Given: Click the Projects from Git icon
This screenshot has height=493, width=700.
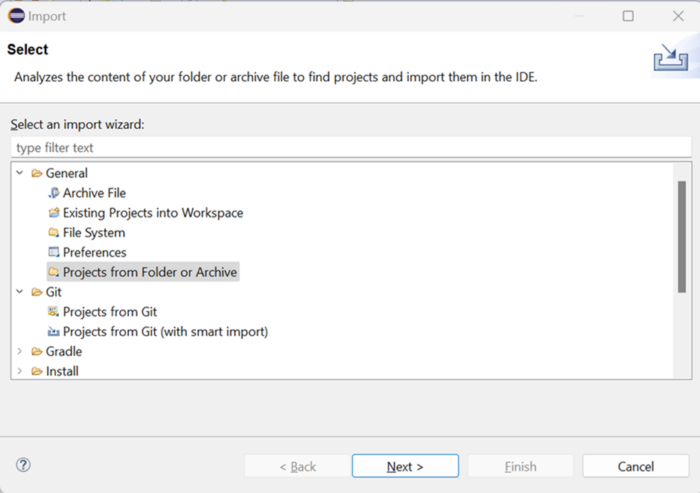Looking at the screenshot, I should click(x=54, y=312).
